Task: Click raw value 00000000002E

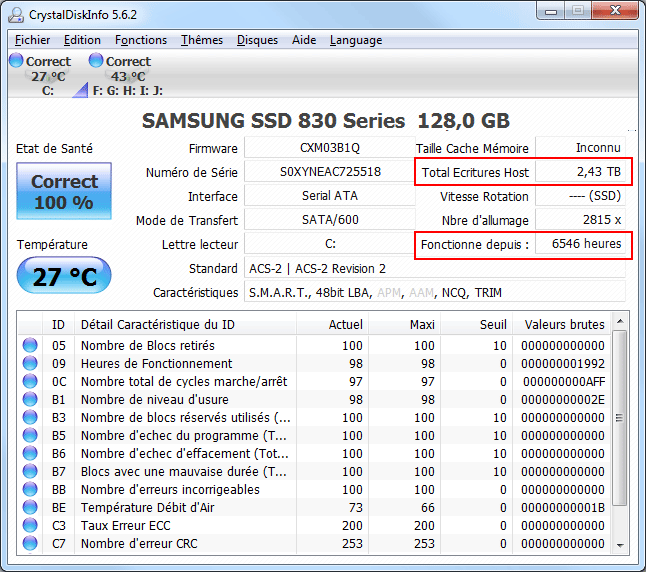Action: click(x=563, y=399)
